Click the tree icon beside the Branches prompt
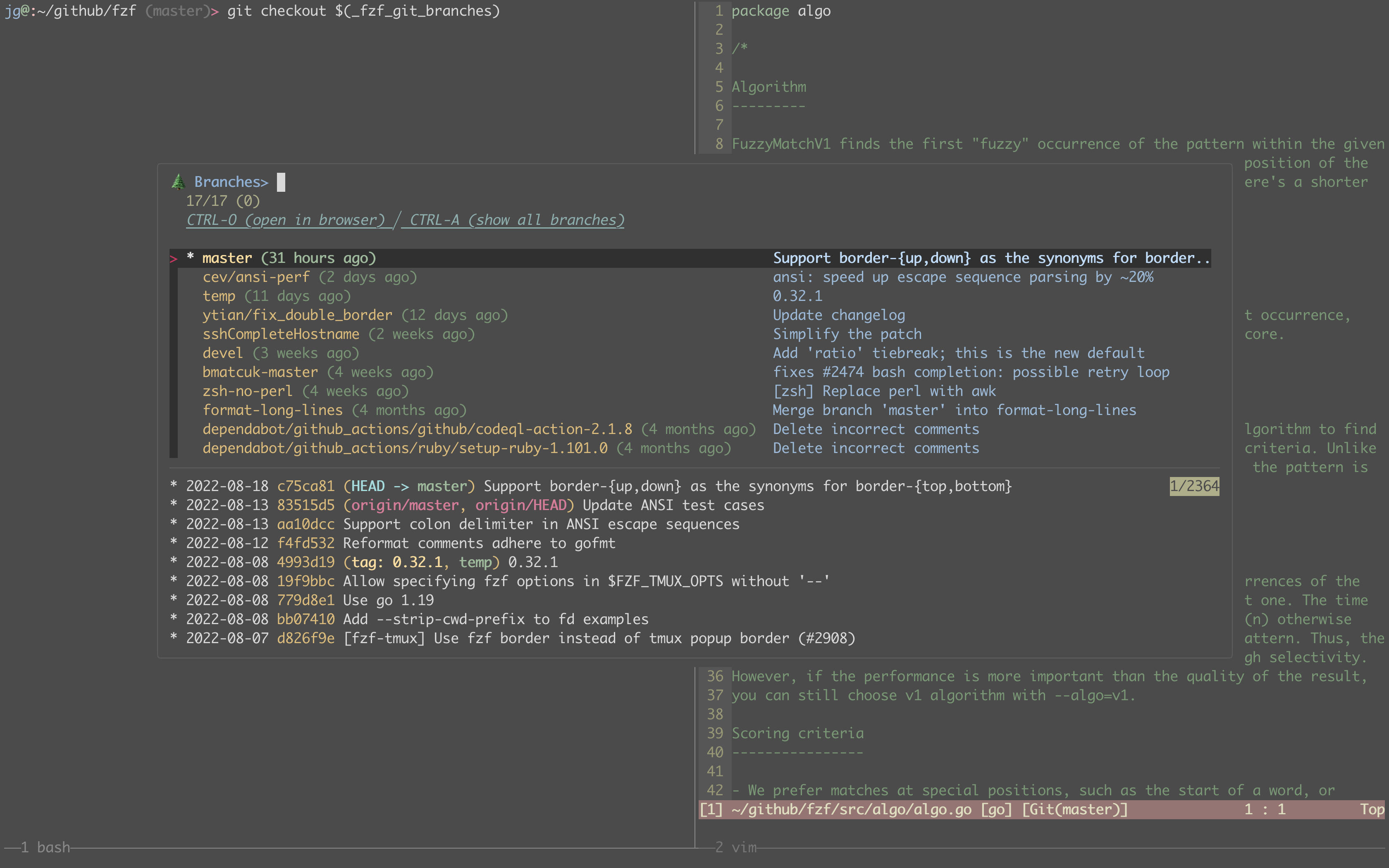This screenshot has width=1389, height=868. [x=178, y=182]
